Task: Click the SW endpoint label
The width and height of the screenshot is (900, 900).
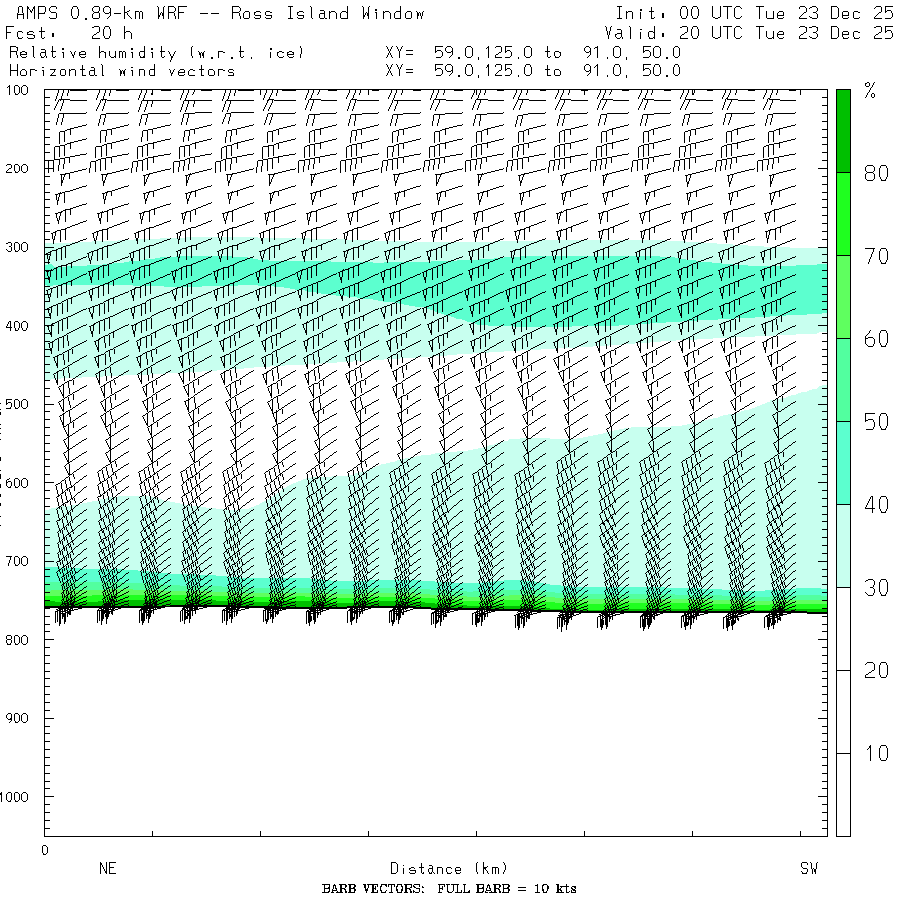Action: coord(808,869)
